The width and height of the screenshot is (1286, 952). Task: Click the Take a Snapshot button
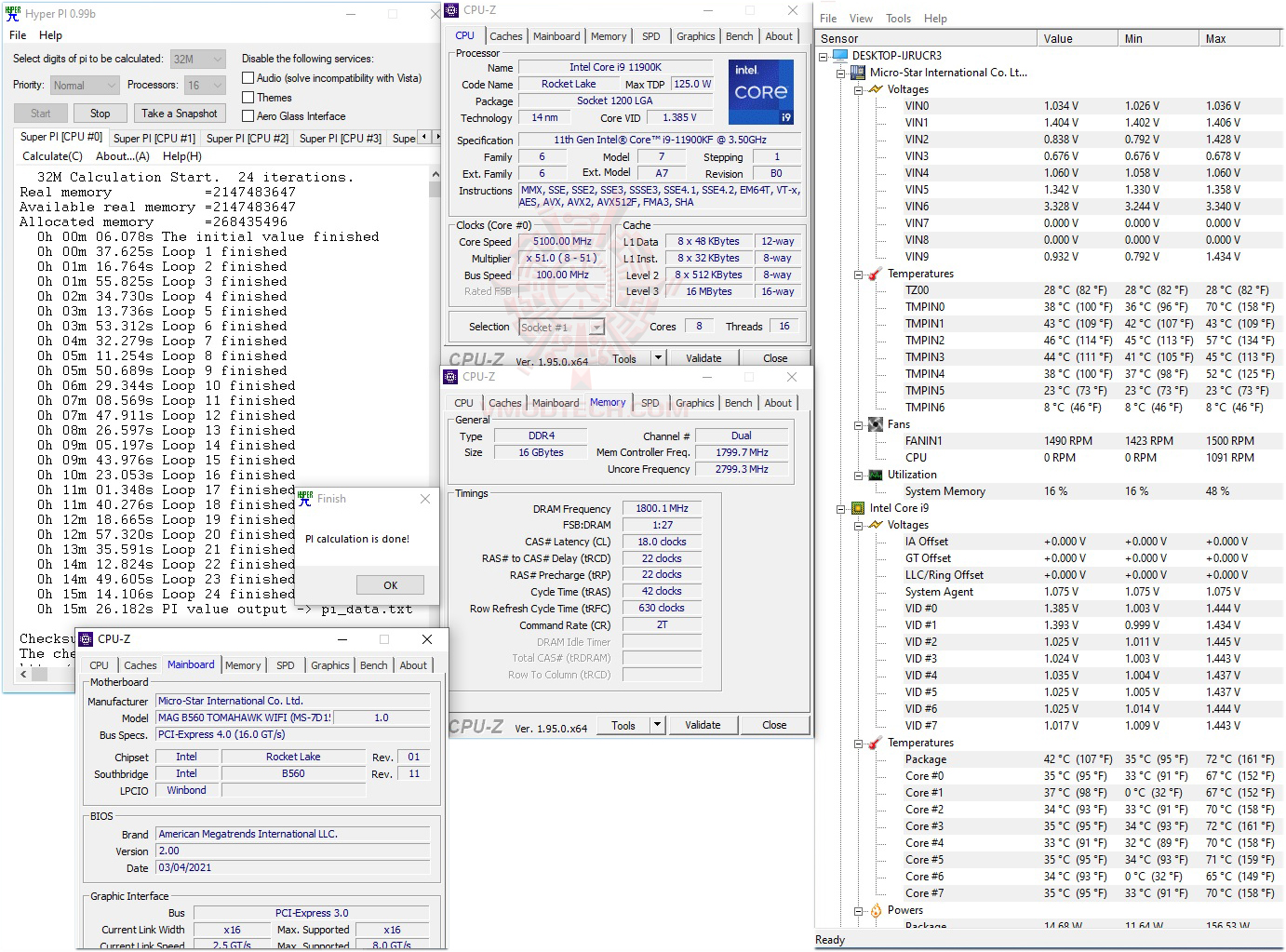coord(180,114)
